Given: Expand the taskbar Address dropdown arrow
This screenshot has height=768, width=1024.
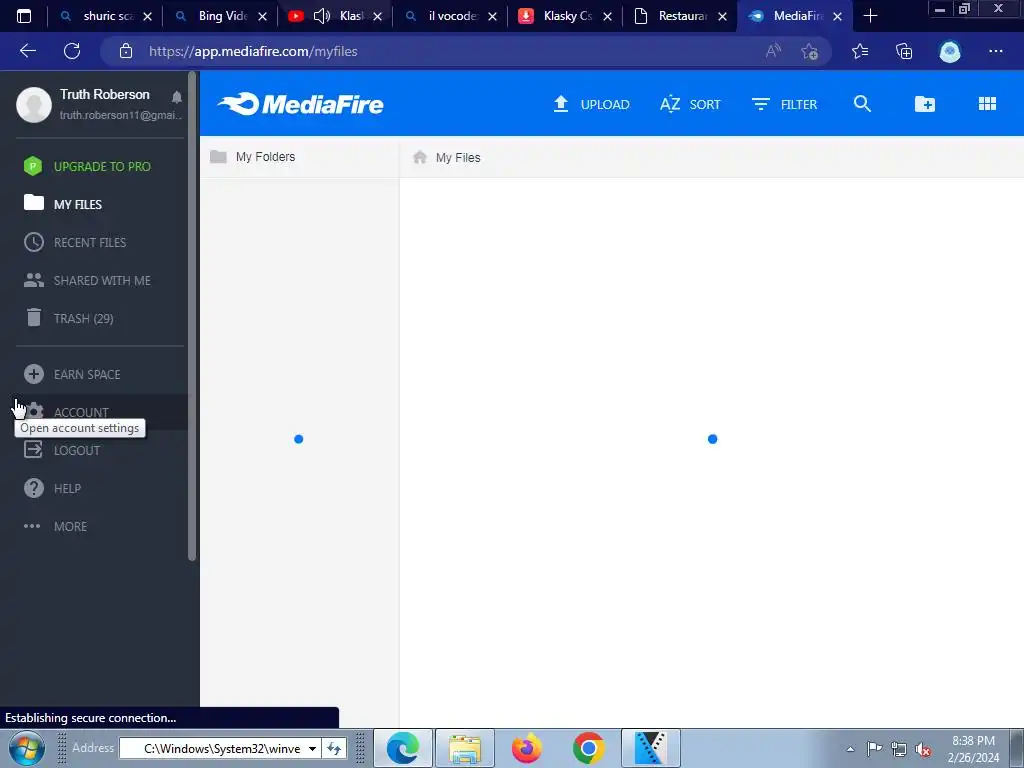Looking at the screenshot, I should pos(313,748).
